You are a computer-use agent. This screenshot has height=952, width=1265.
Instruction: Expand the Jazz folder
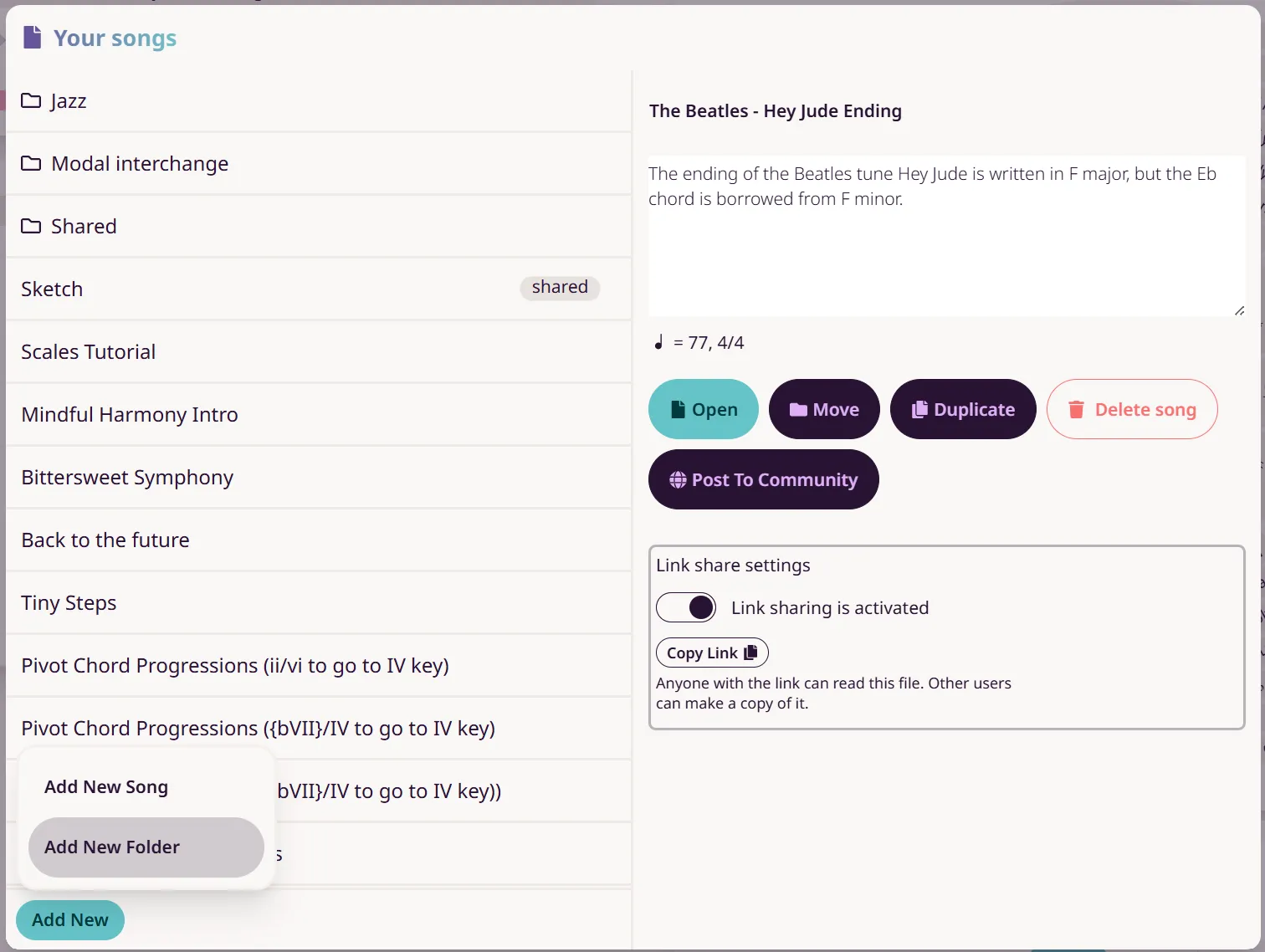318,101
